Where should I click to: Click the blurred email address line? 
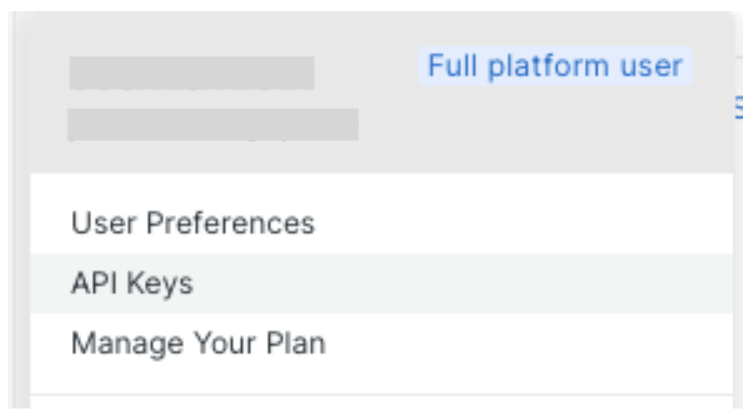click(213, 125)
